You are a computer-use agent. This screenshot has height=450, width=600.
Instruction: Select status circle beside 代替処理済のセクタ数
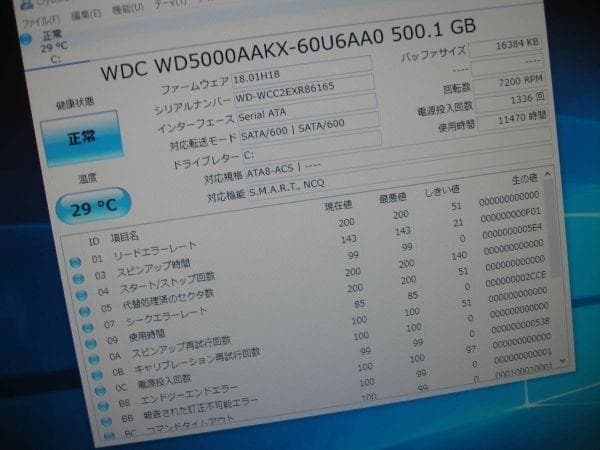coord(85,311)
